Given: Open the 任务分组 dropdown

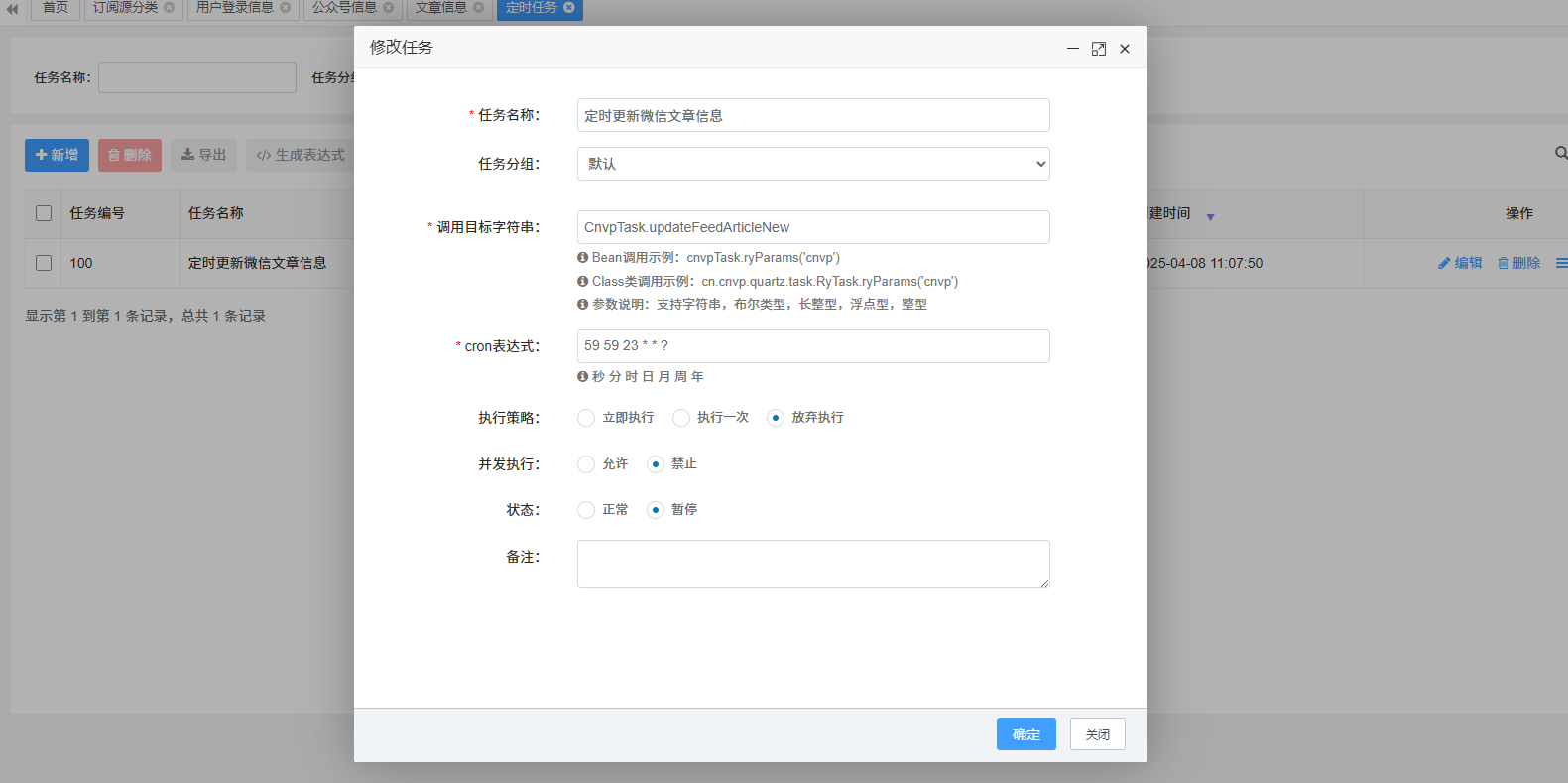Looking at the screenshot, I should coord(813,164).
